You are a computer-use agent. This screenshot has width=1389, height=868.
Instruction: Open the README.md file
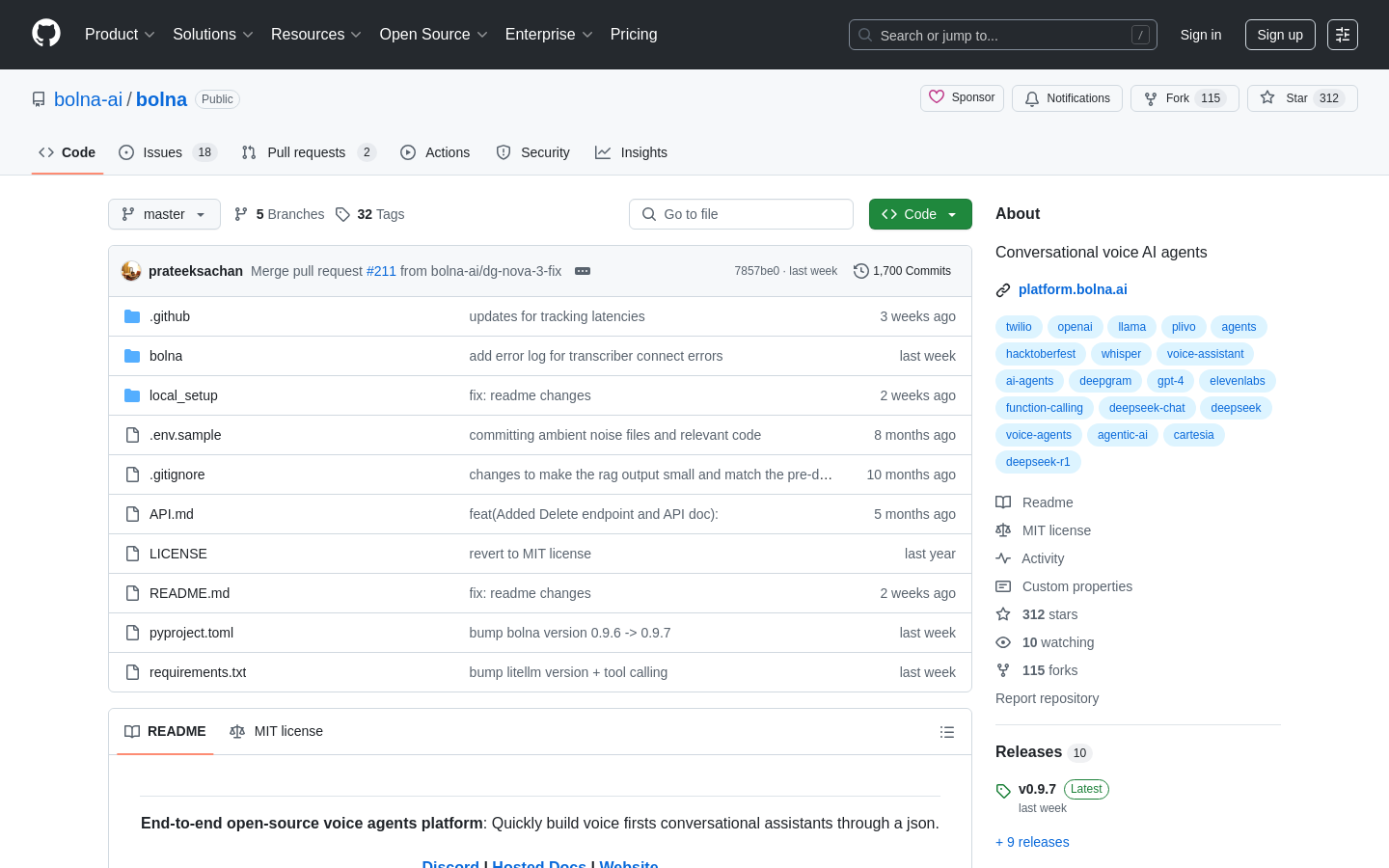click(x=189, y=593)
